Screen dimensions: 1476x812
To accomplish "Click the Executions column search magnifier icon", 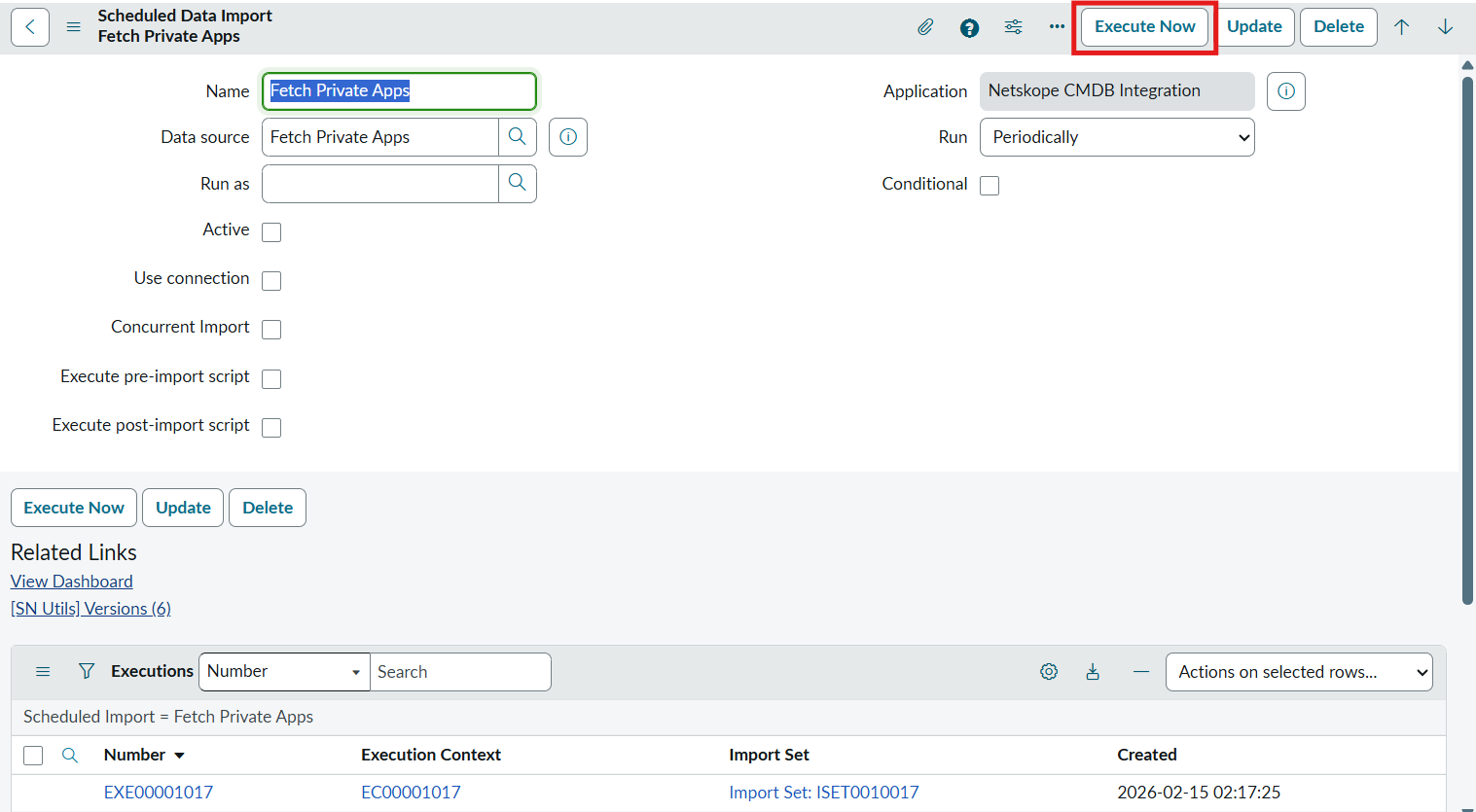I will 70,756.
